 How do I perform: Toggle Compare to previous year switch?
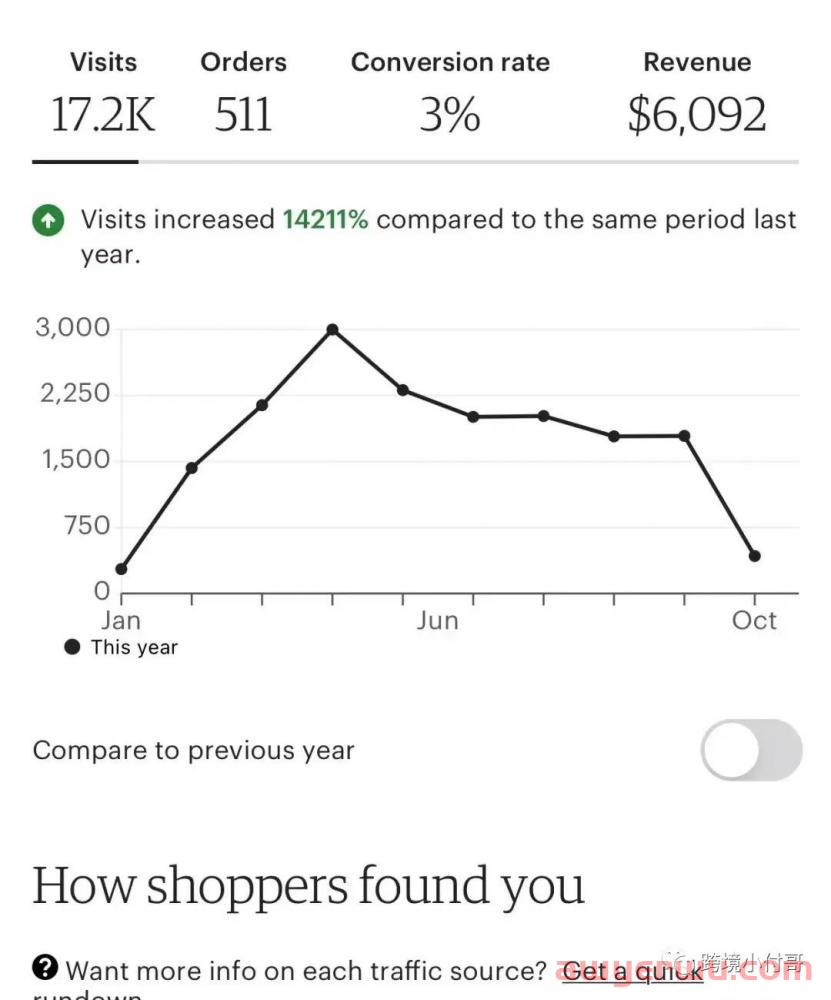tap(751, 750)
